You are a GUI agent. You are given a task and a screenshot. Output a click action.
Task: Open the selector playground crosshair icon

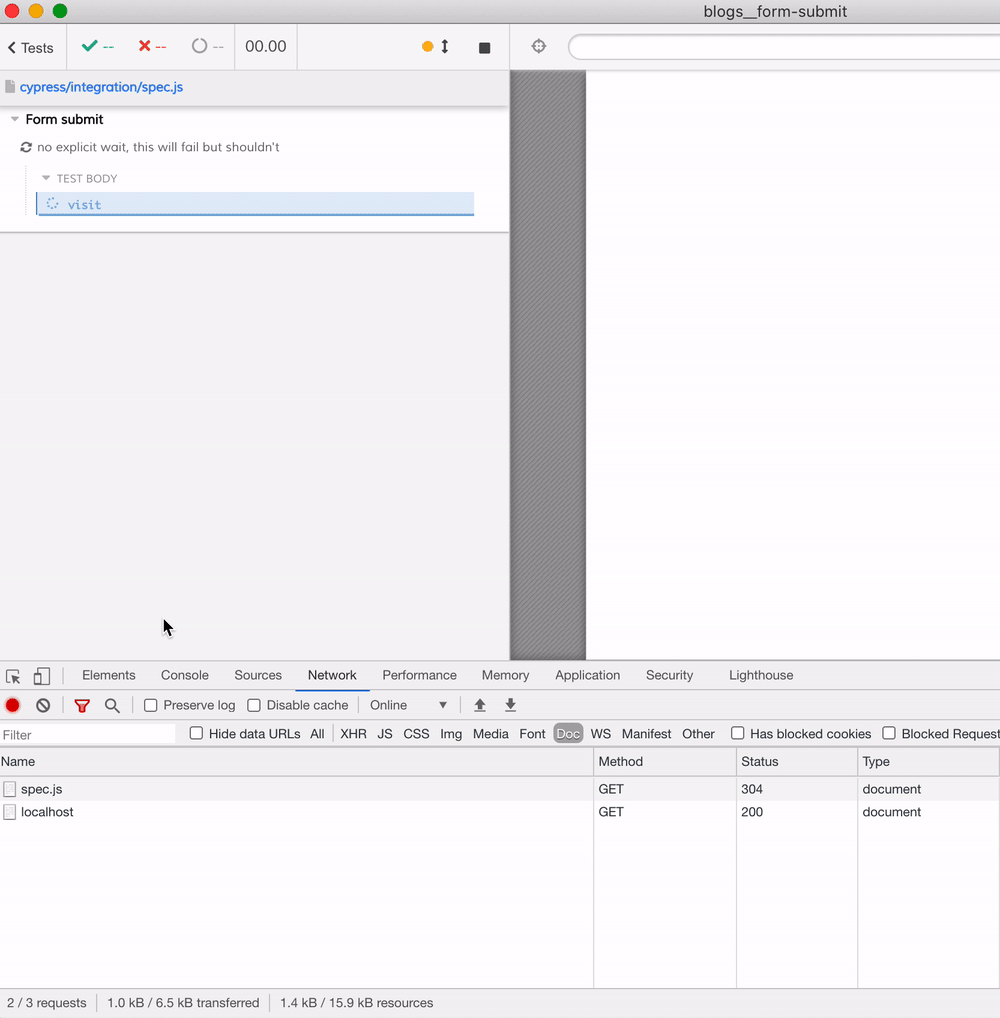coord(539,47)
